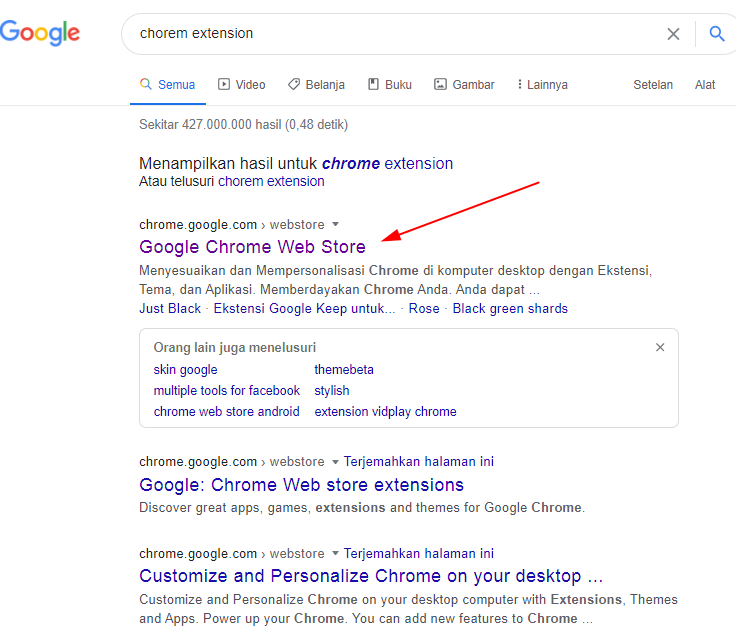Switch to the Buku tab

click(x=390, y=84)
